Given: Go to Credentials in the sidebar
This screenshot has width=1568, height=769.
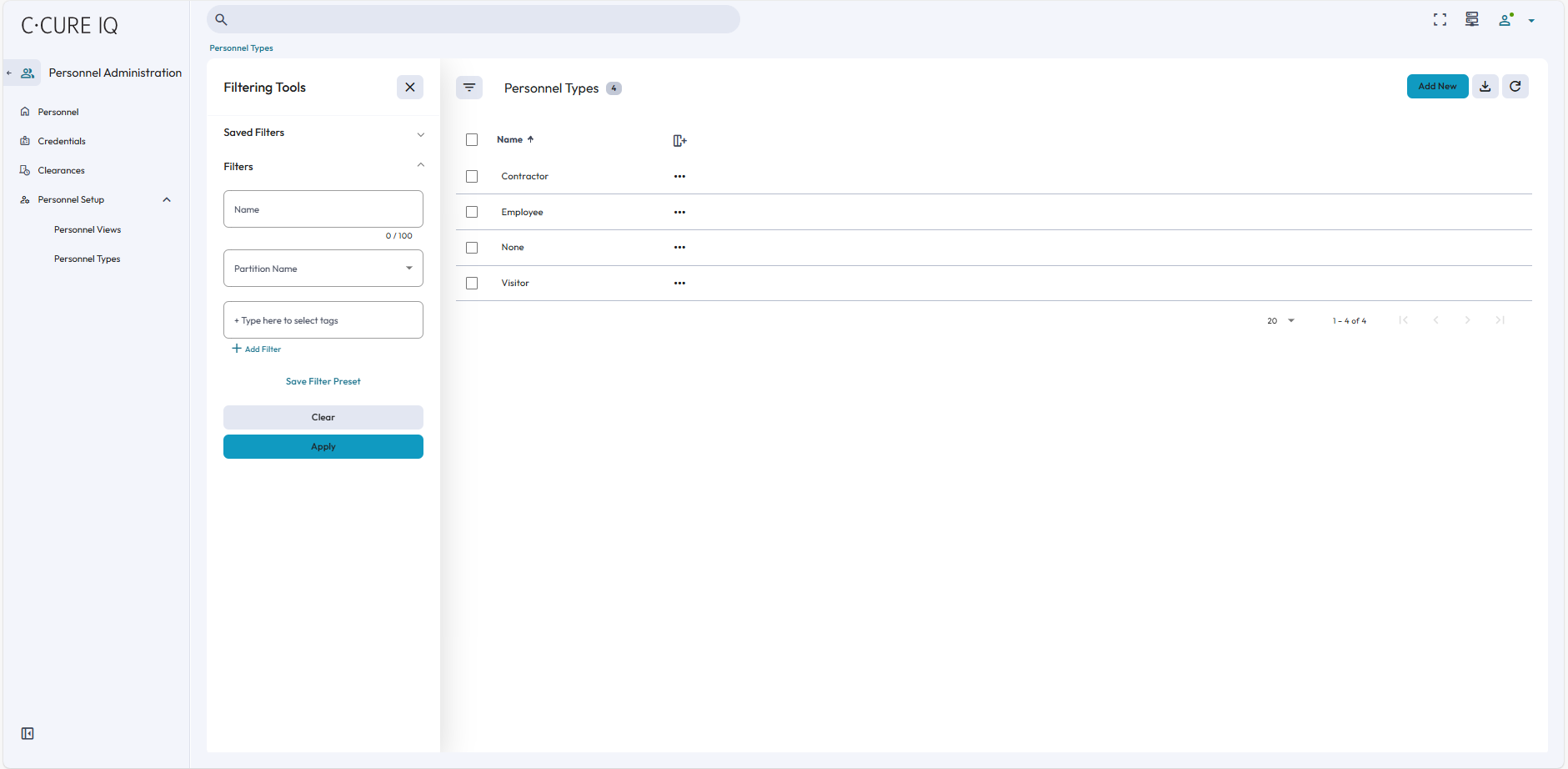Looking at the screenshot, I should click(x=62, y=142).
